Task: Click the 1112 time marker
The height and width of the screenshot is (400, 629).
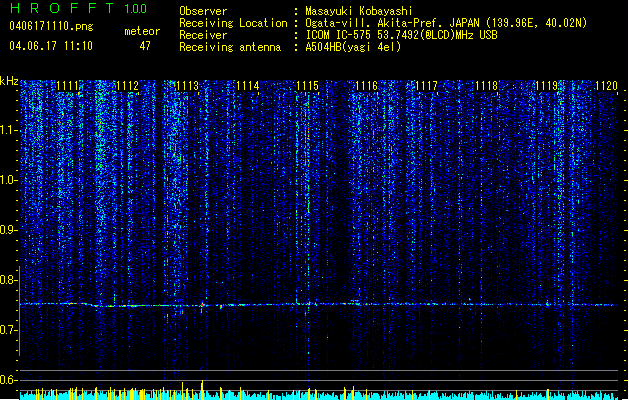Action: click(x=127, y=86)
